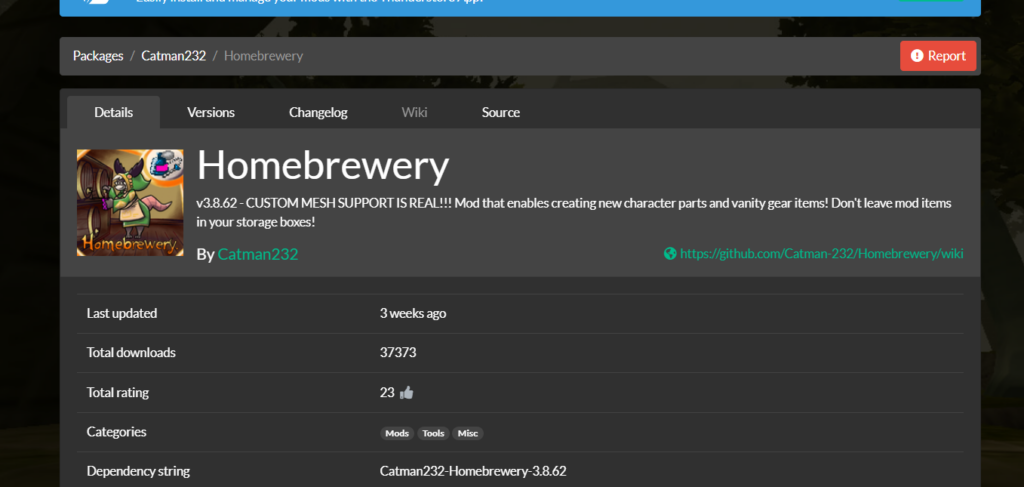This screenshot has width=1024, height=487.
Task: Select the Tools category badge
Action: pos(433,433)
